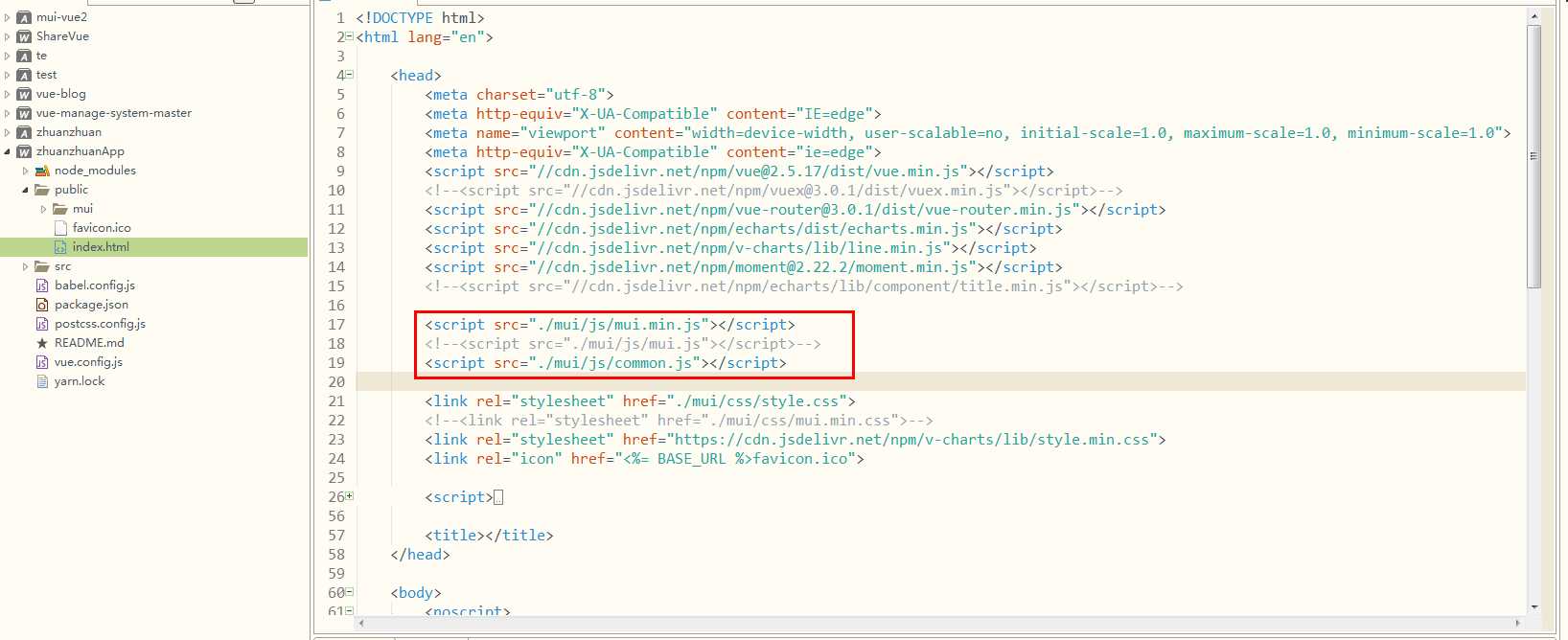Click the vue-manage-system-master project icon
This screenshot has height=640, width=1568.
(24, 113)
